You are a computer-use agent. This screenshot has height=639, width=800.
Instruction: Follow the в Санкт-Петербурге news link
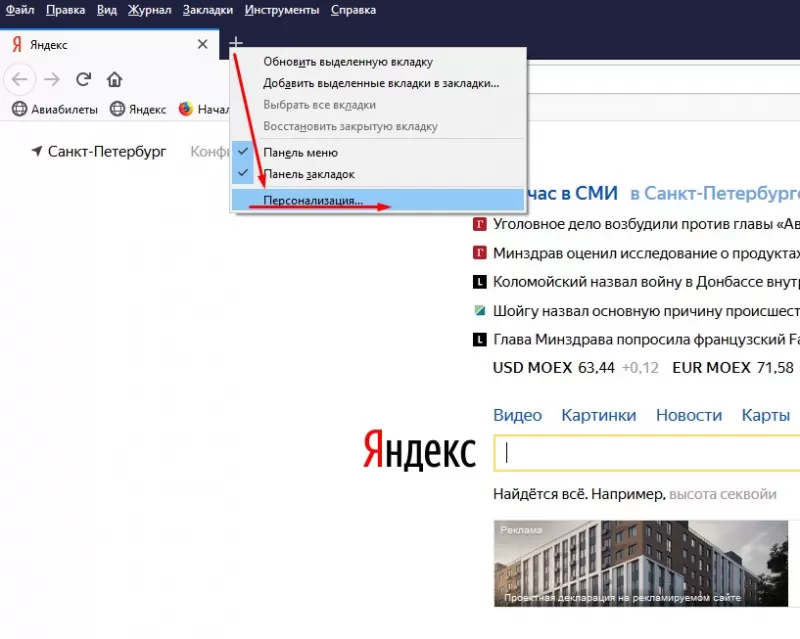click(x=722, y=192)
